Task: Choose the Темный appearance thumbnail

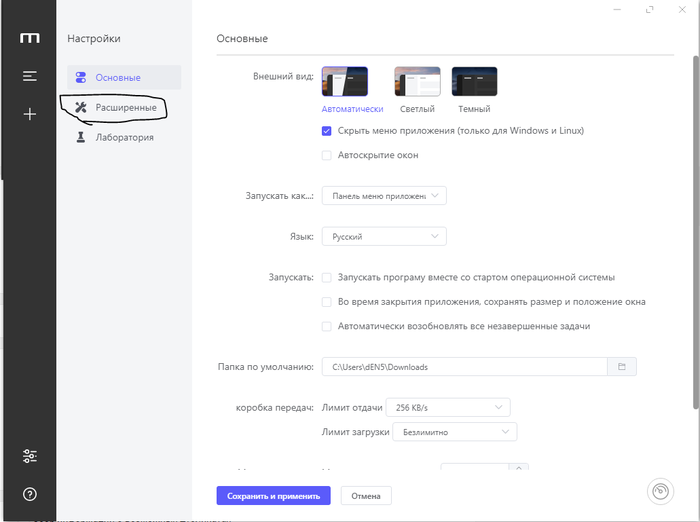Action: tap(474, 83)
